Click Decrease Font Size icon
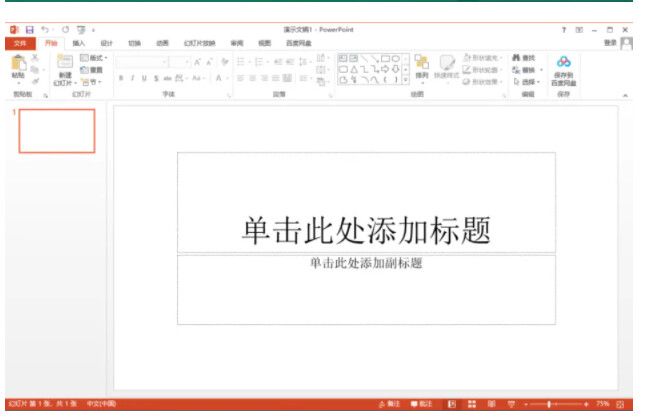 209,62
